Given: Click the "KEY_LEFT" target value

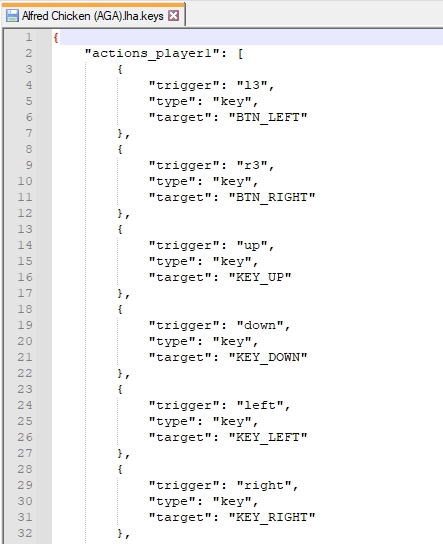Looking at the screenshot, I should [268, 437].
